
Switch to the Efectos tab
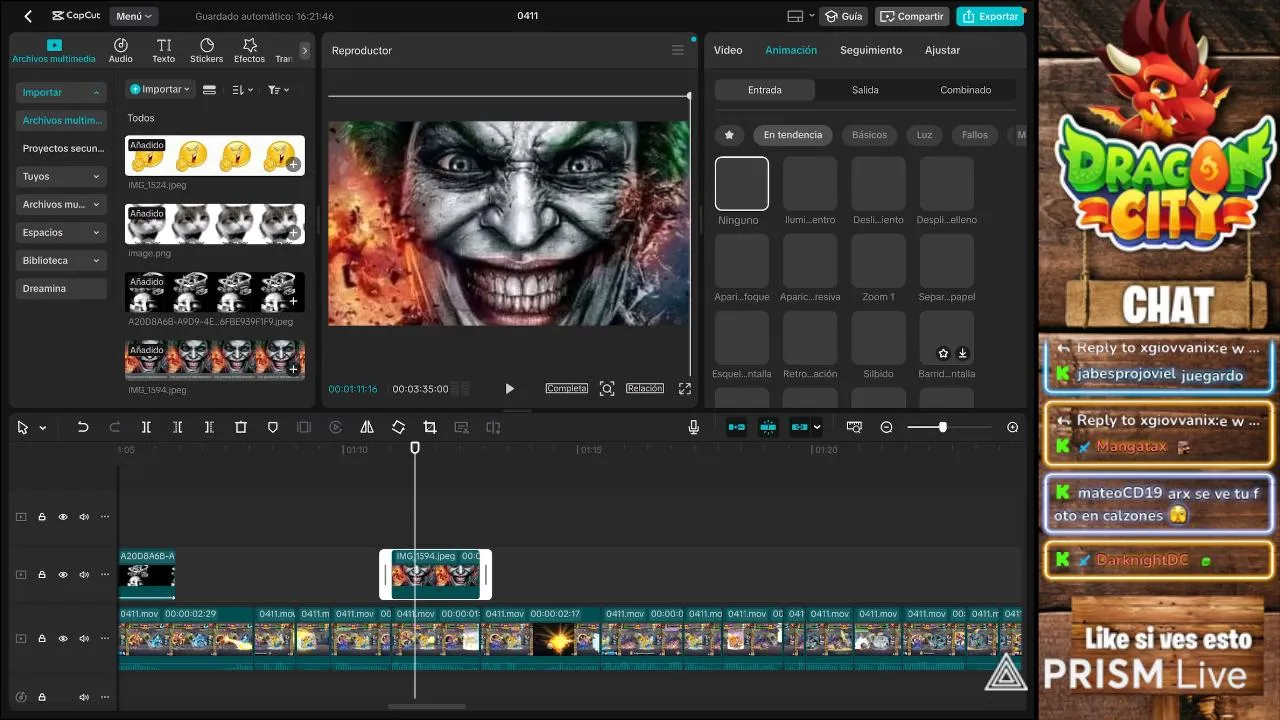pos(250,51)
